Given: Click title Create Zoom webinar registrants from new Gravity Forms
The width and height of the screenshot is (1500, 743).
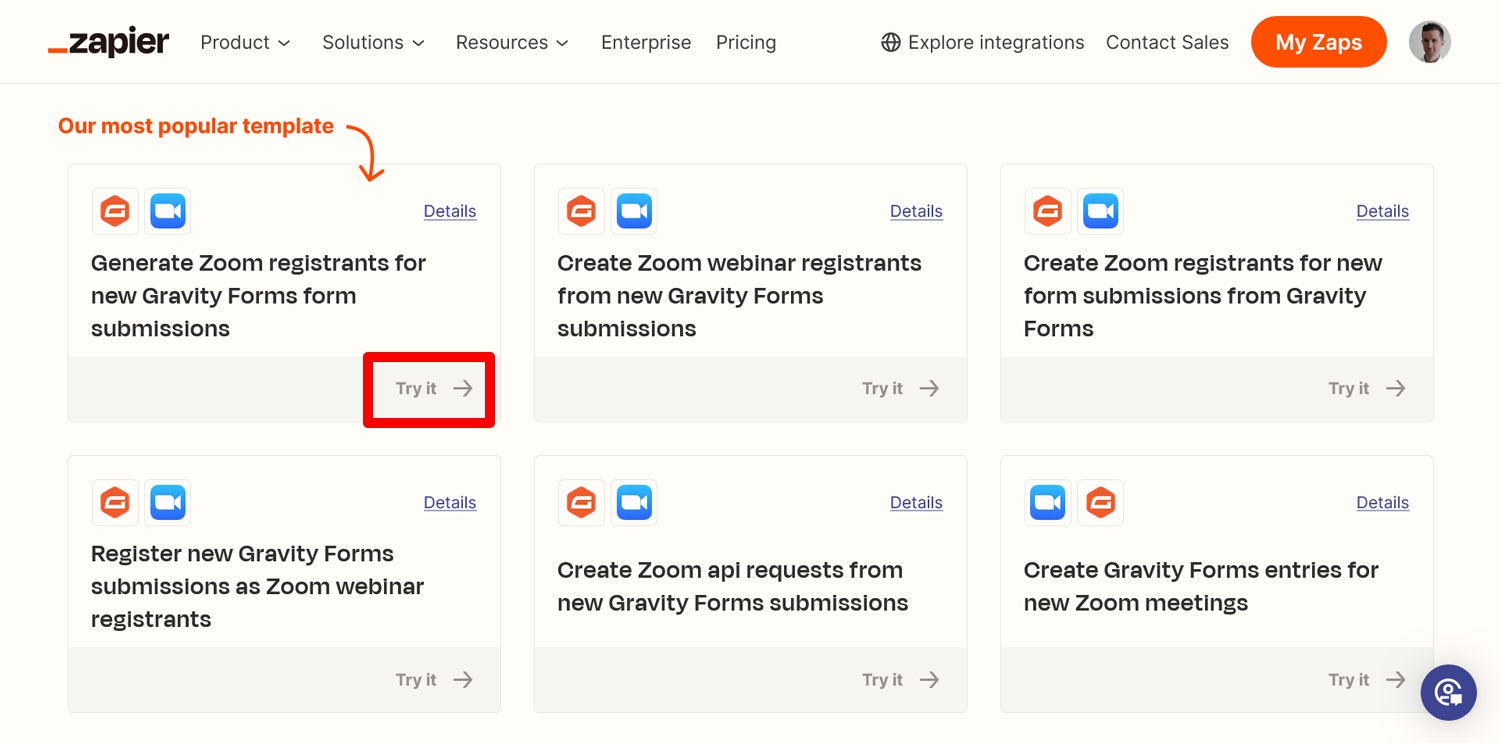Looking at the screenshot, I should [739, 296].
